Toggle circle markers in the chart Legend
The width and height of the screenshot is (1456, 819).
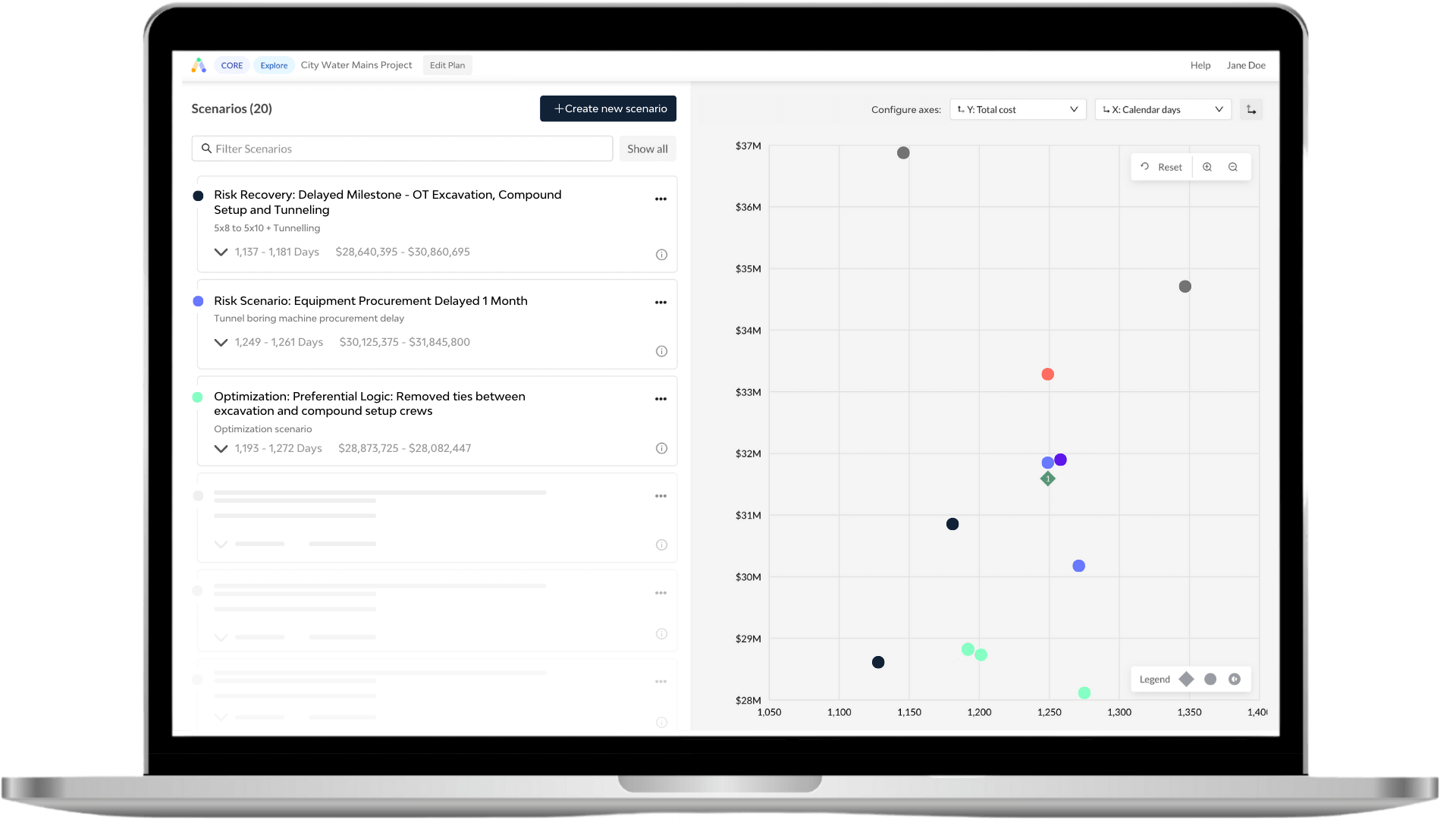coord(1210,679)
